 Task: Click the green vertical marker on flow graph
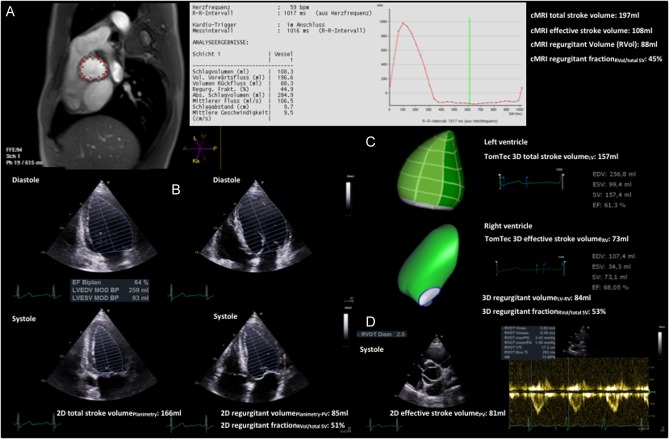pos(470,61)
